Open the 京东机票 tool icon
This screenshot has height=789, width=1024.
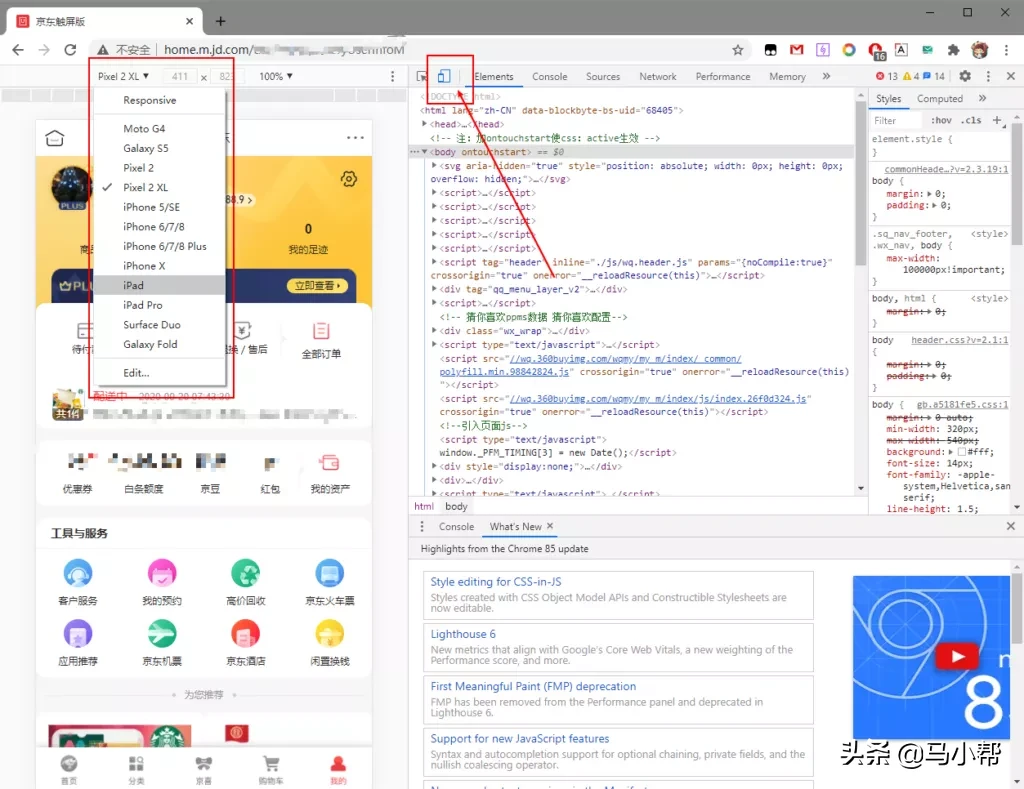click(162, 634)
